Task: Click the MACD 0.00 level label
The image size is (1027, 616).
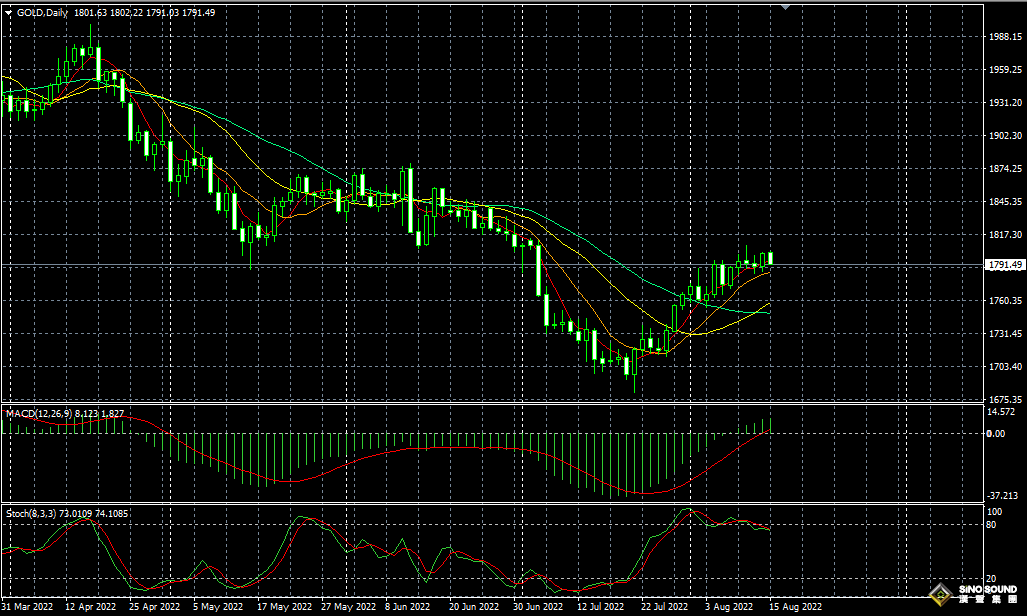Action: pos(996,434)
